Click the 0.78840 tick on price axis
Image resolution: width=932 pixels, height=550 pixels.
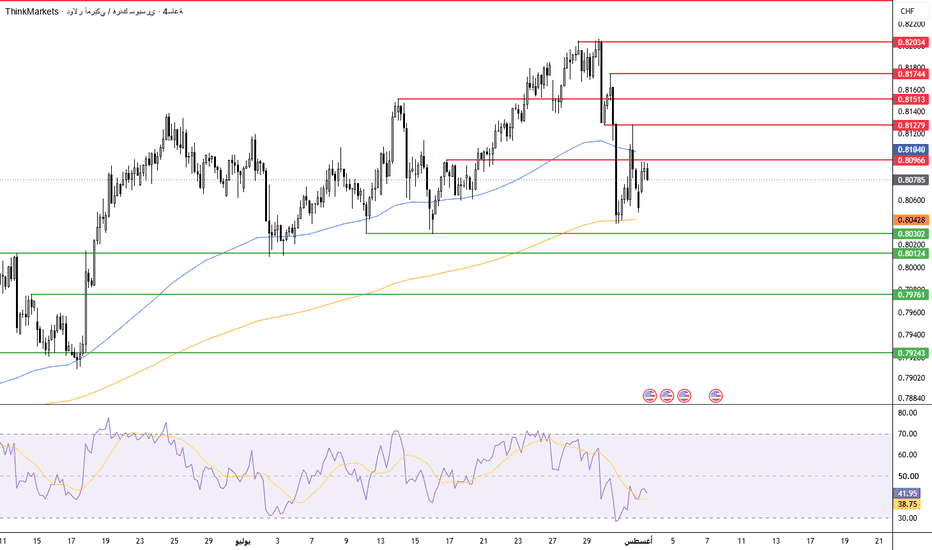[912, 398]
